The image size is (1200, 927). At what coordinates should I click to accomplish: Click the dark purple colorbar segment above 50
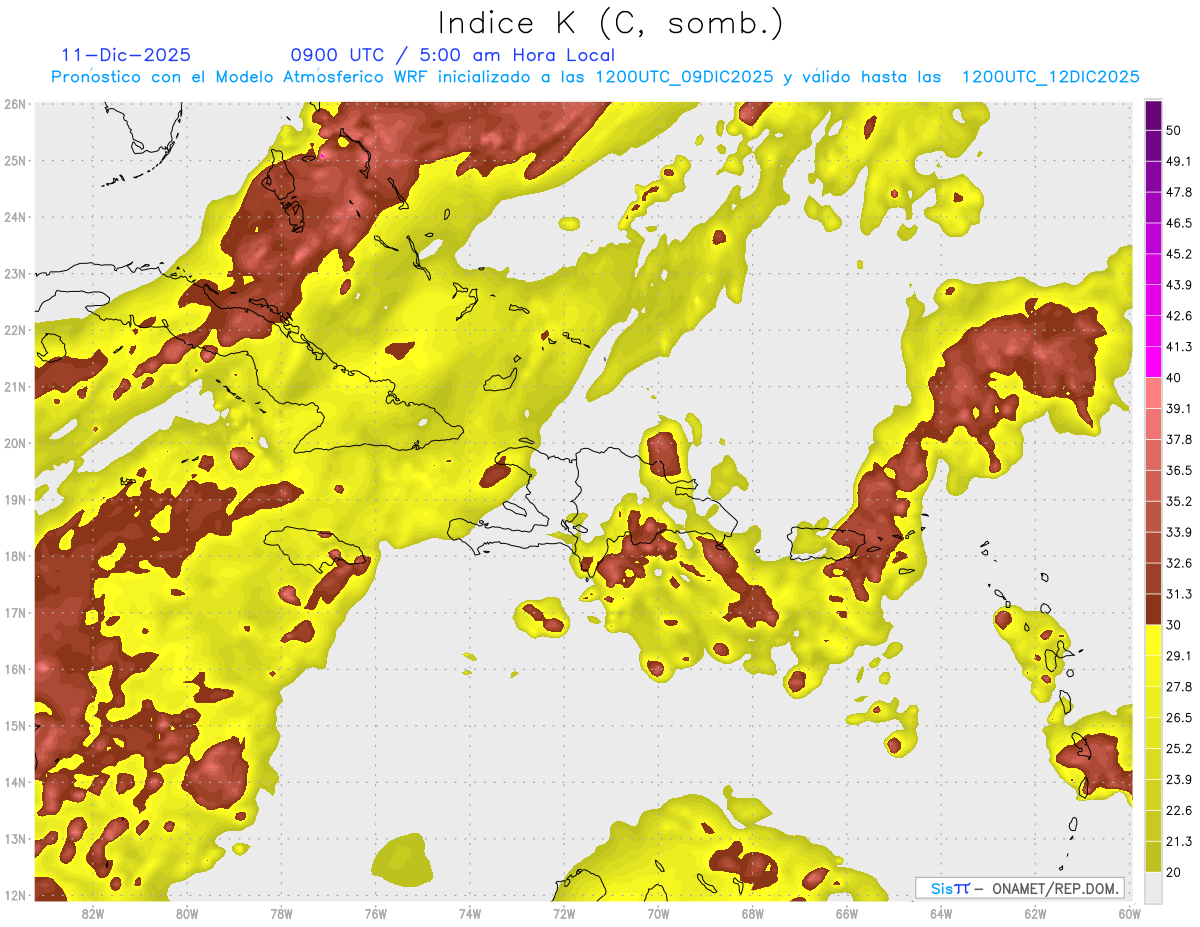tap(1153, 113)
